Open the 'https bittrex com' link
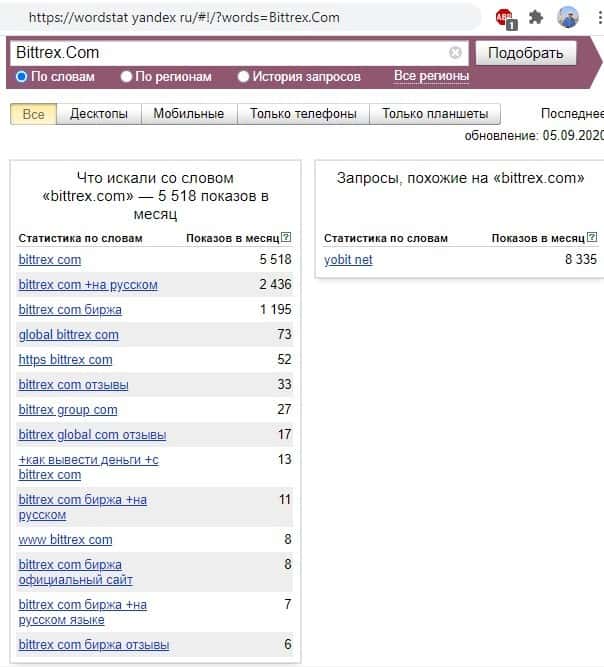 [x=66, y=360]
